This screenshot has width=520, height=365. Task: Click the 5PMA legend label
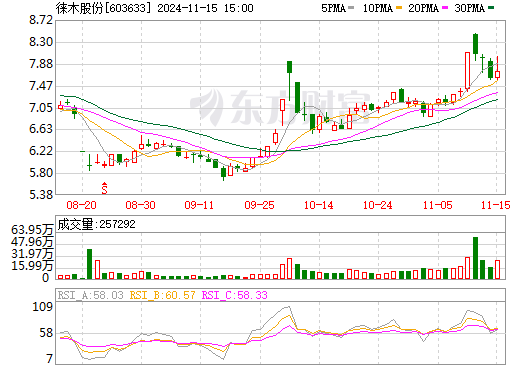[x=333, y=8]
